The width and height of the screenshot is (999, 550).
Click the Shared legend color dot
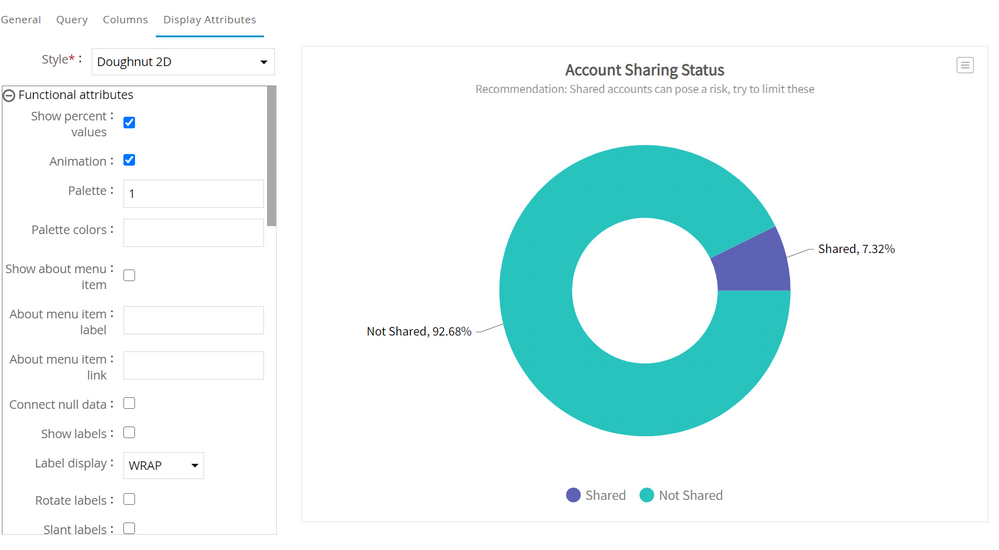pos(573,495)
